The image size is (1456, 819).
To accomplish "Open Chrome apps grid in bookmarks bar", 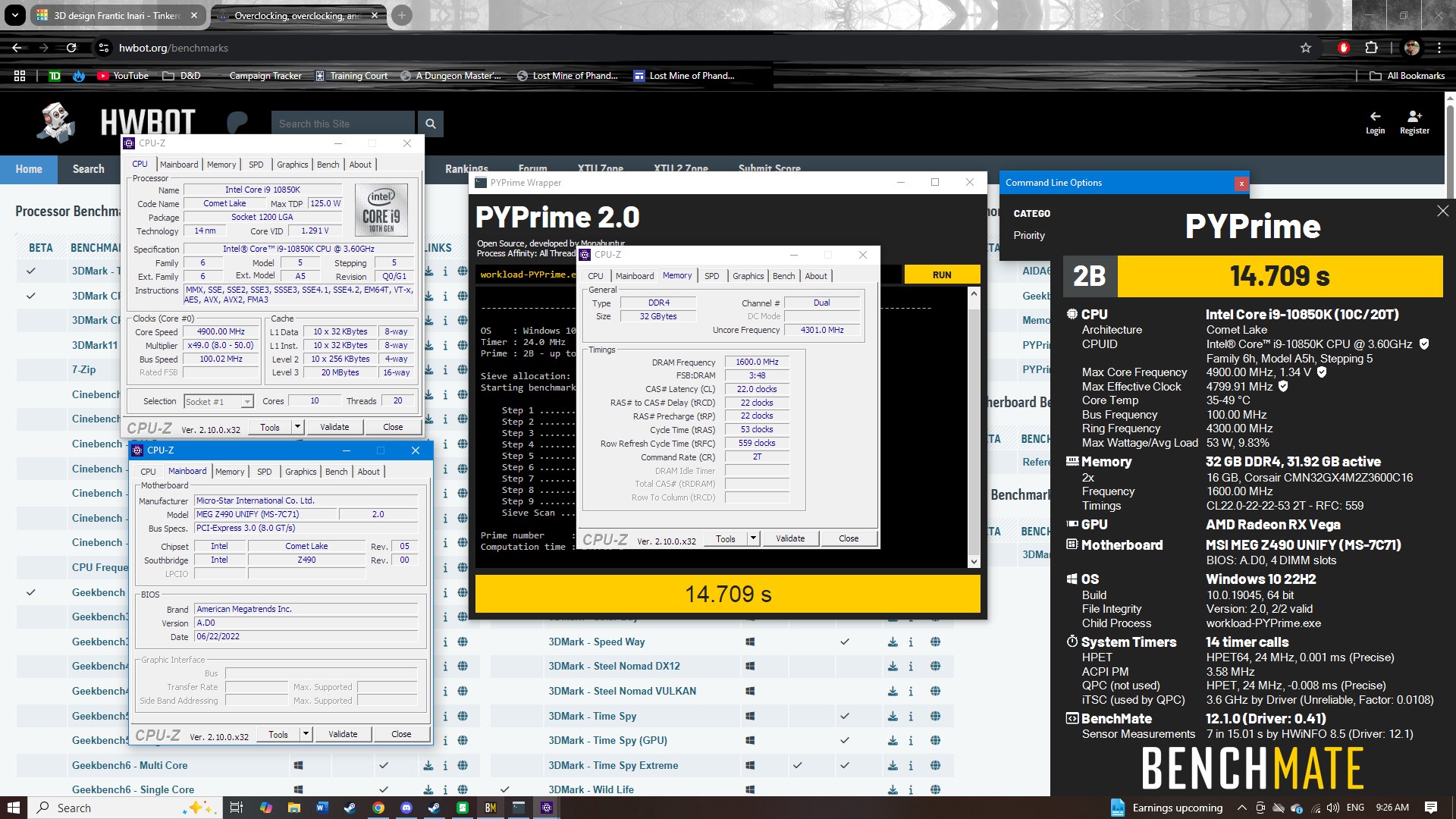I will pos(20,76).
